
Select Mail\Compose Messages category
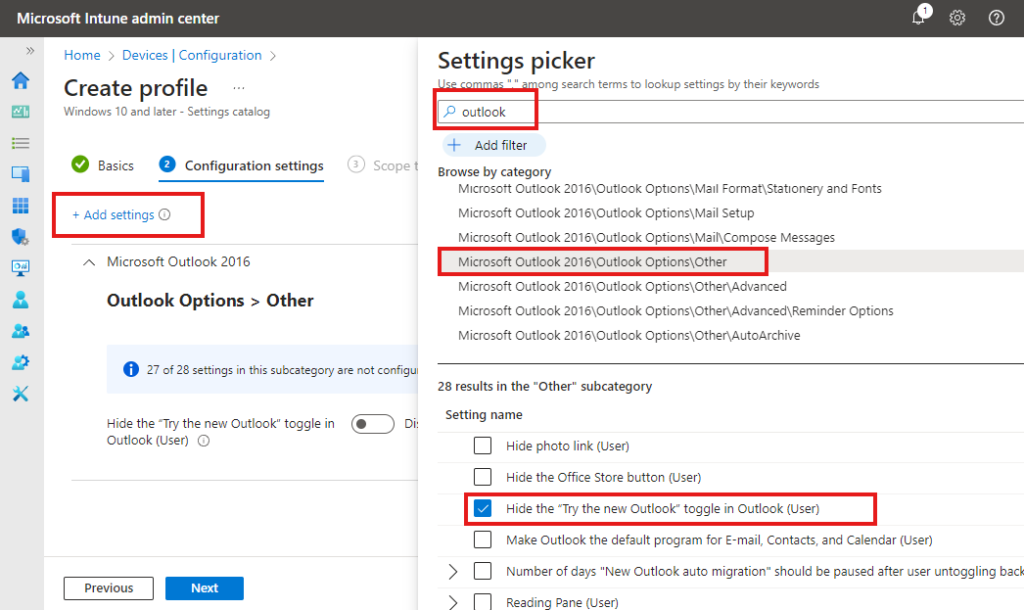pos(647,238)
